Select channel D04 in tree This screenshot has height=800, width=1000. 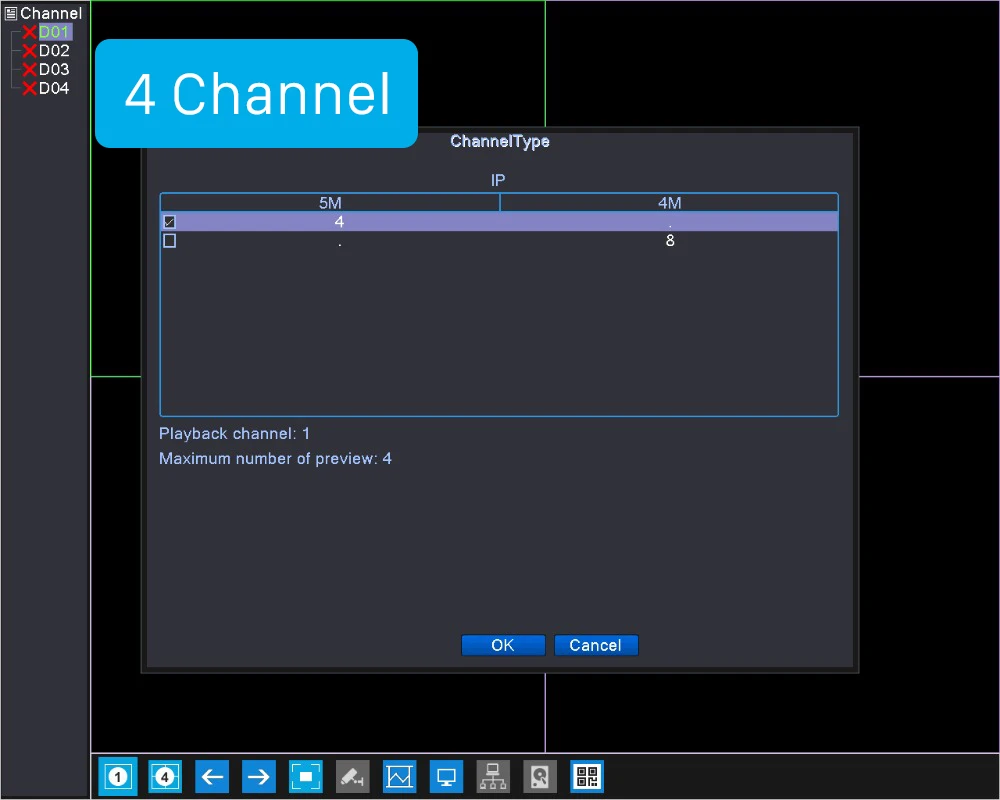coord(54,88)
